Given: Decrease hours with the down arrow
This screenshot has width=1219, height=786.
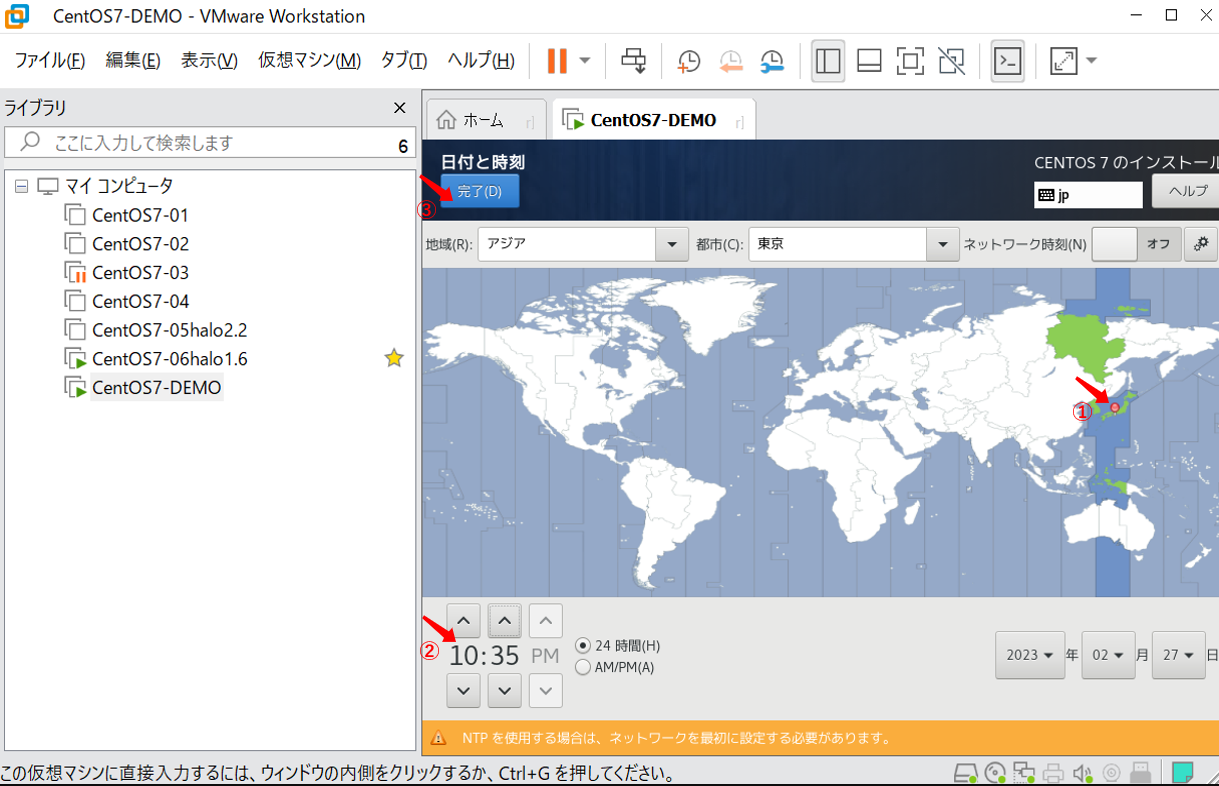Looking at the screenshot, I should 463,690.
